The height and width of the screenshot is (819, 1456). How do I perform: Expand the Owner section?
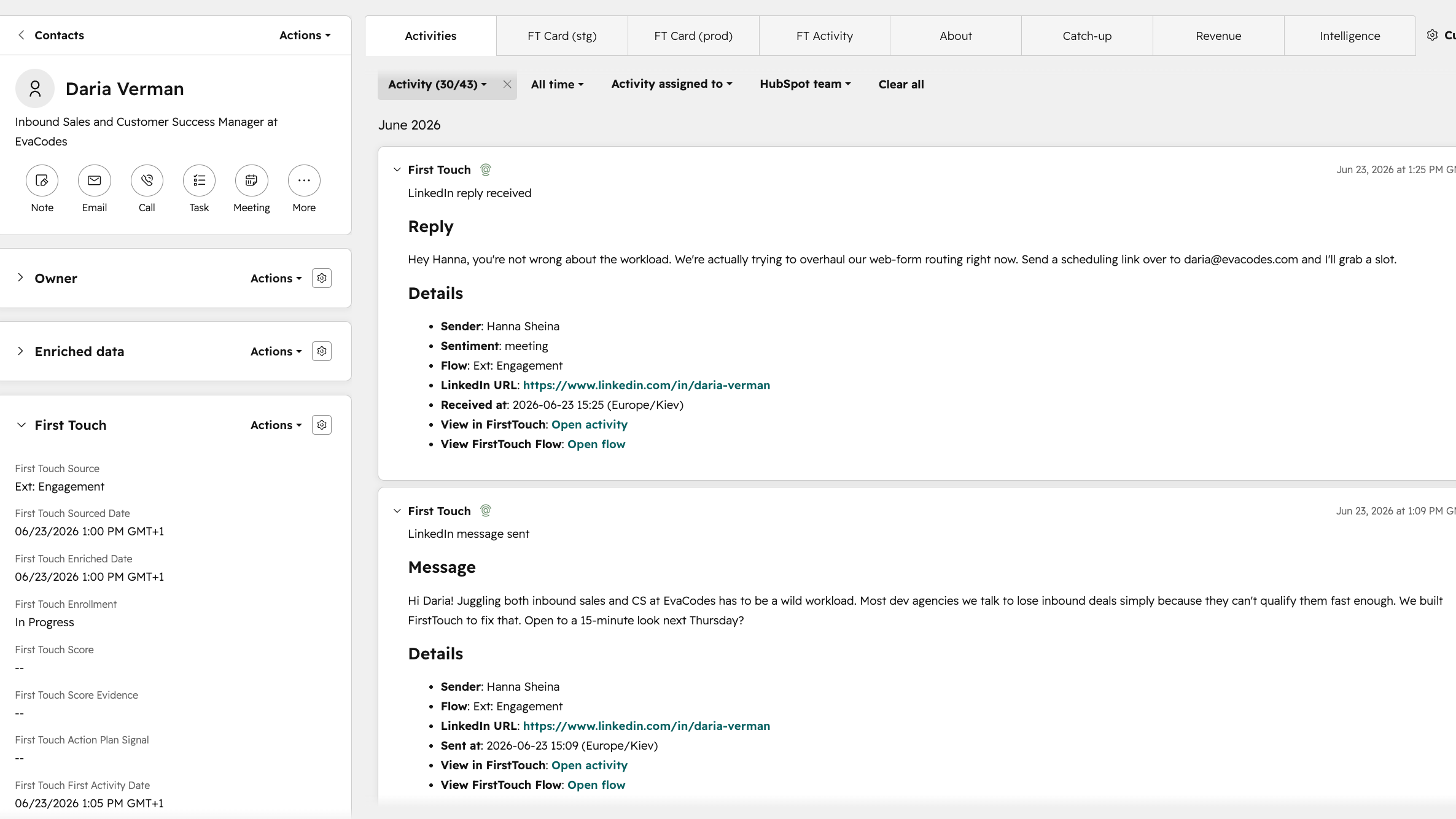21,278
